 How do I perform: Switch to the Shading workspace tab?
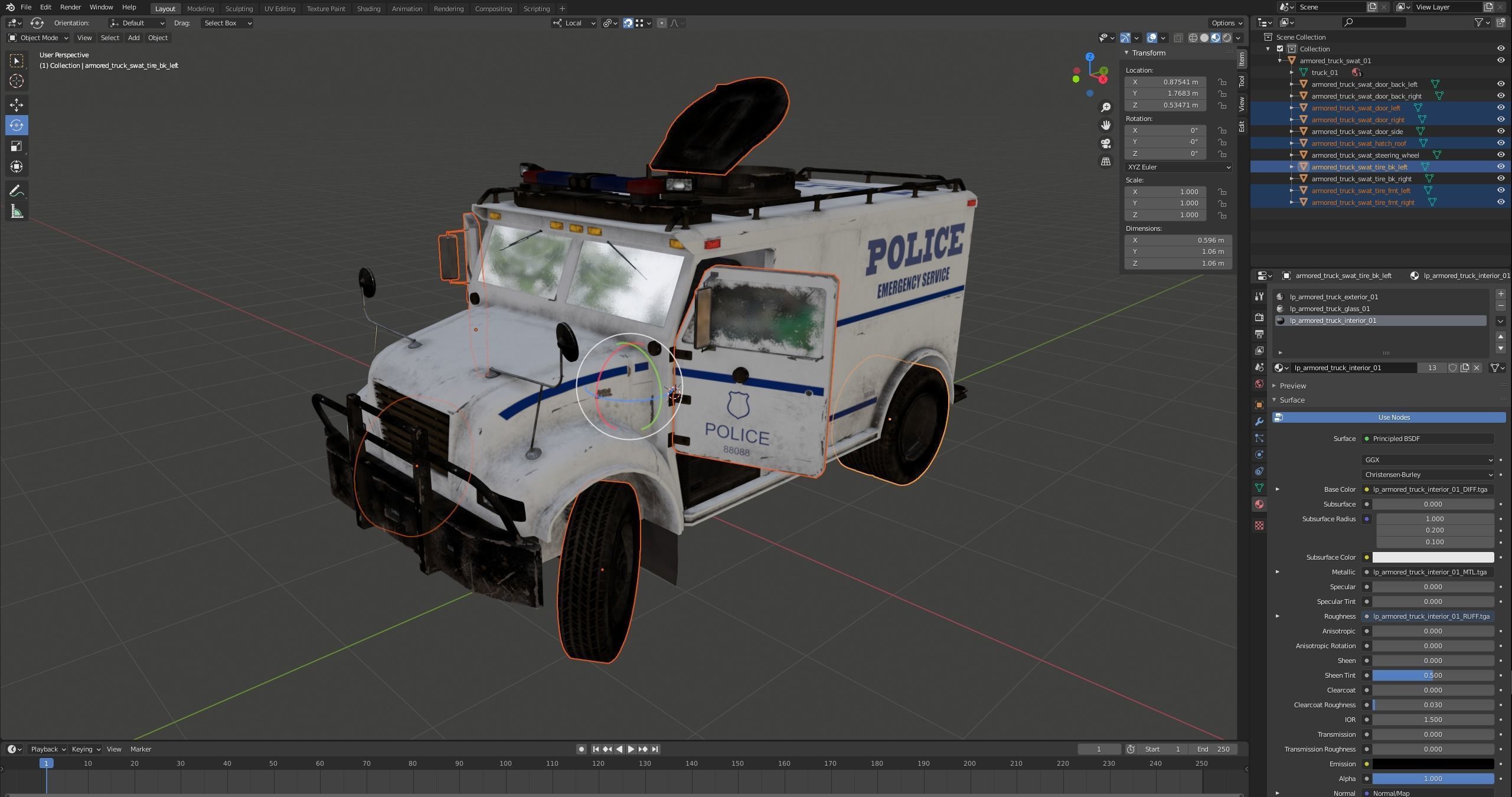368,9
